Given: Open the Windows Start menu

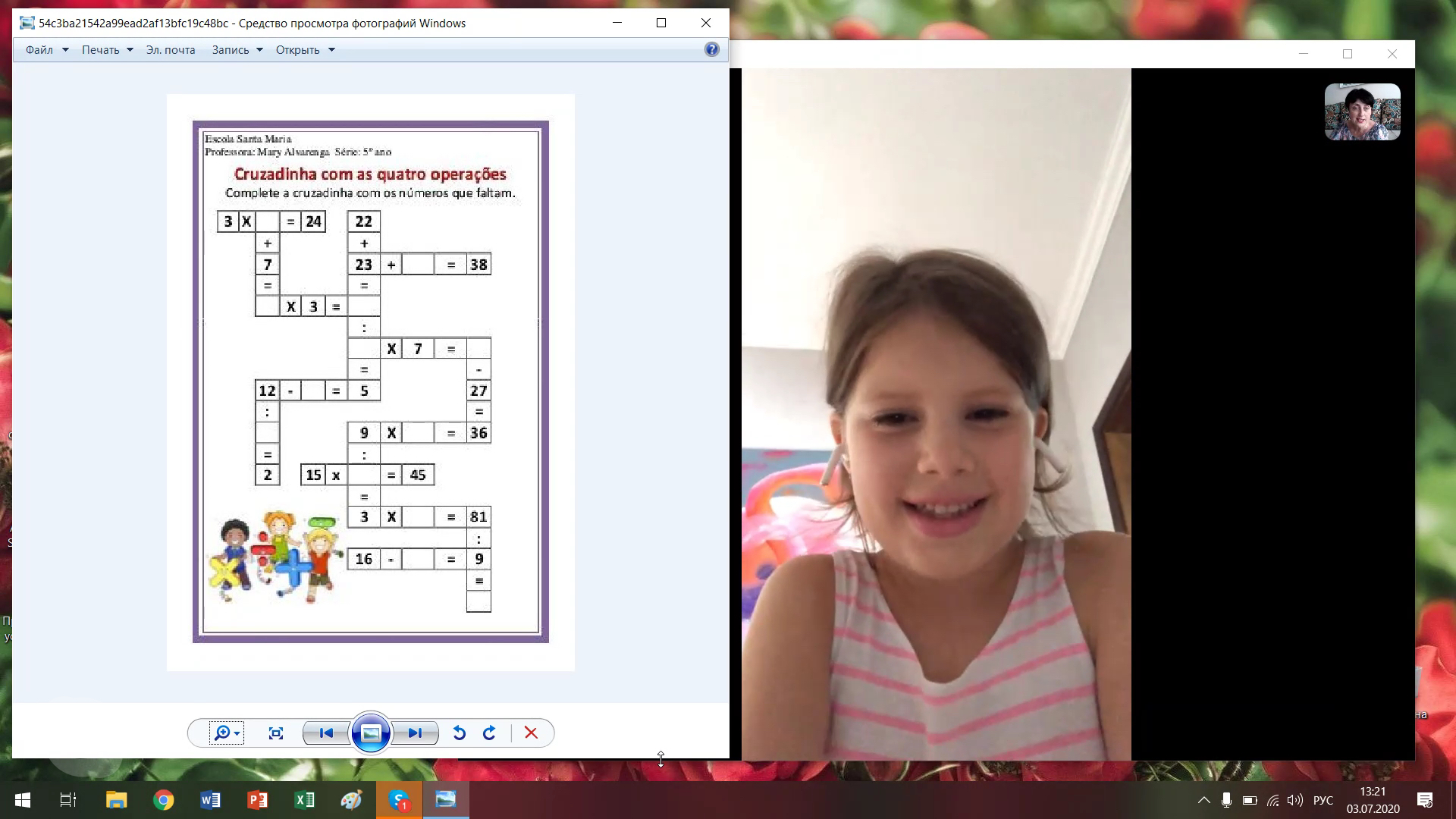Looking at the screenshot, I should point(23,800).
